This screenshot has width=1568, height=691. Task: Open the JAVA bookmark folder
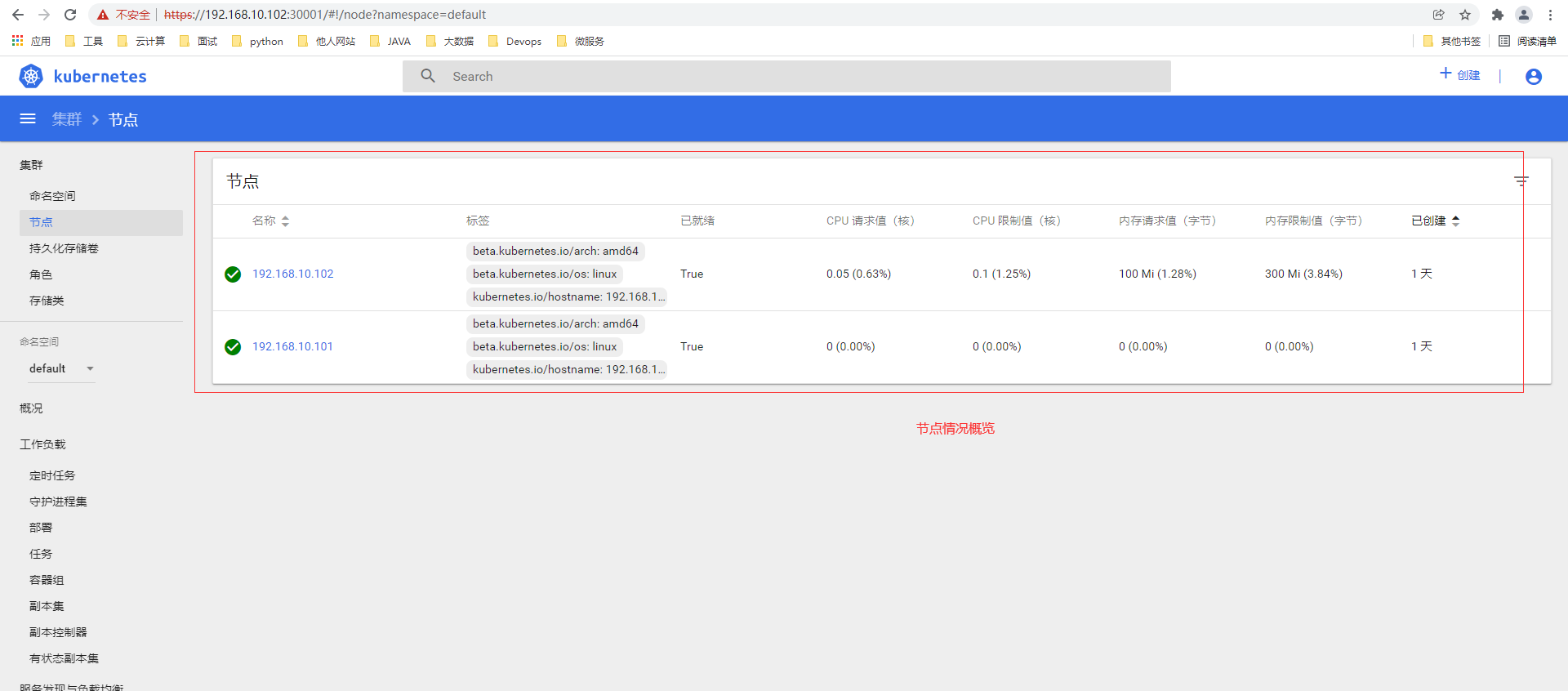tap(390, 41)
